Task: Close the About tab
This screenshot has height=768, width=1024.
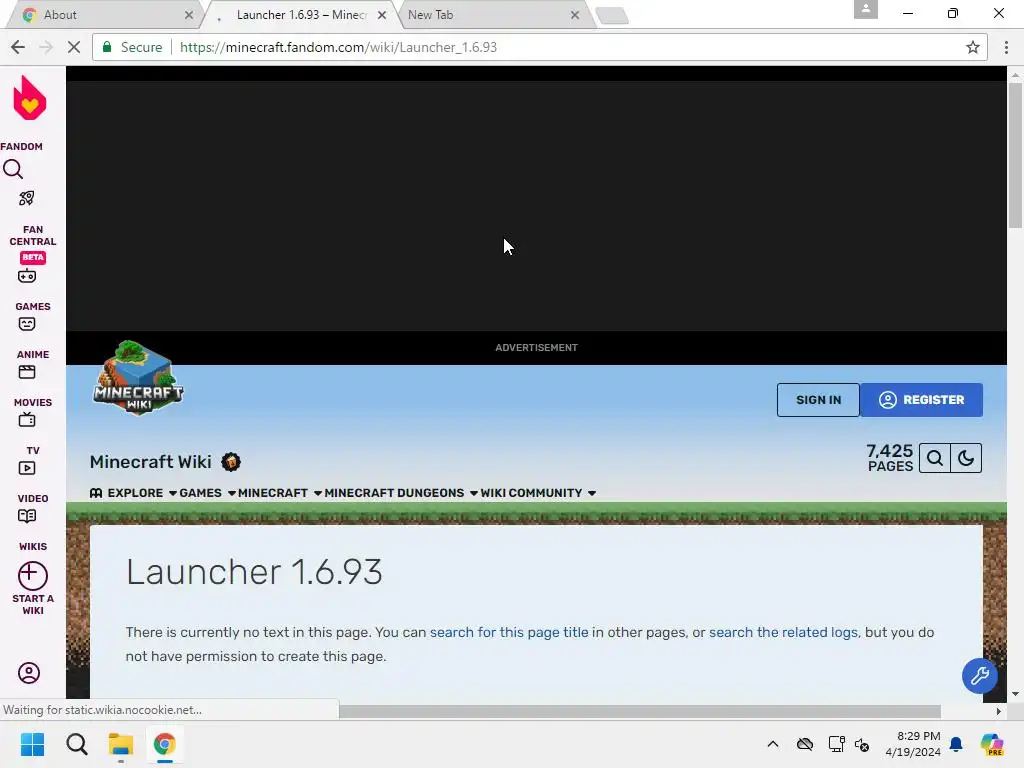Action: (189, 14)
